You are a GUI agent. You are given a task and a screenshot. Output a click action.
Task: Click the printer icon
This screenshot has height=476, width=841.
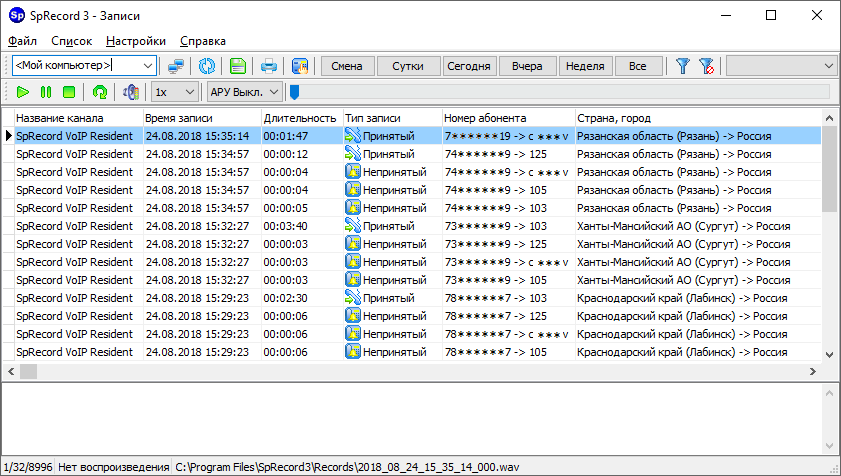pyautogui.click(x=269, y=66)
